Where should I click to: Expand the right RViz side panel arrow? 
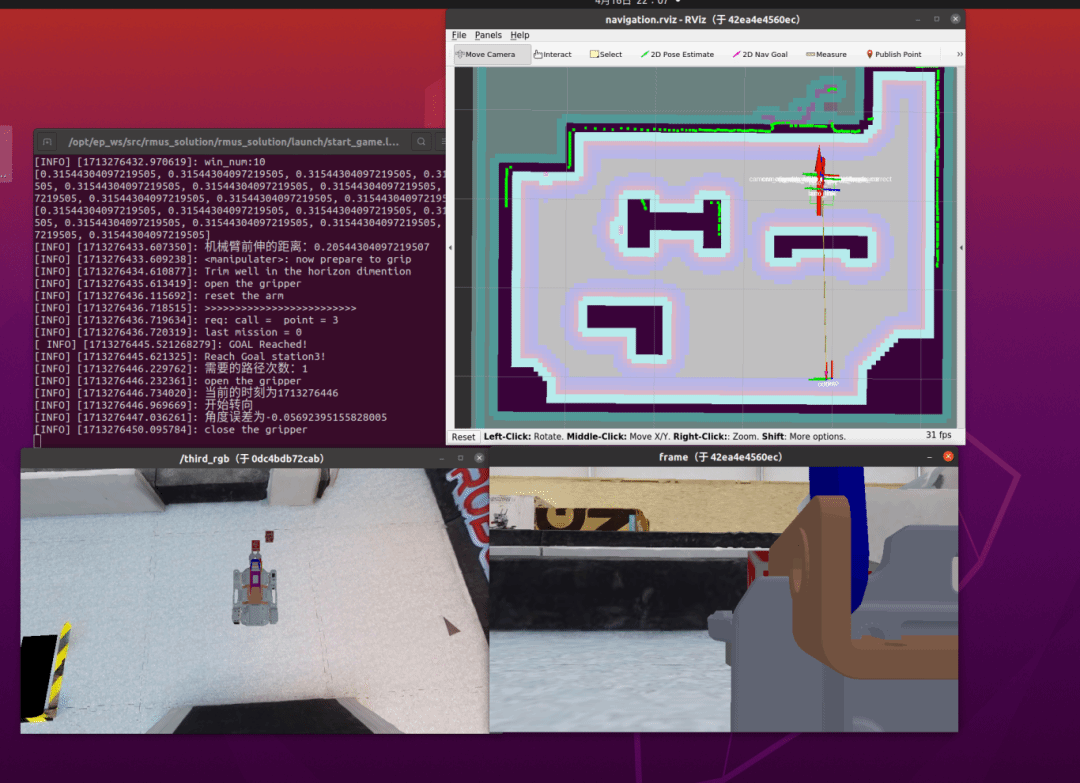pos(961,248)
